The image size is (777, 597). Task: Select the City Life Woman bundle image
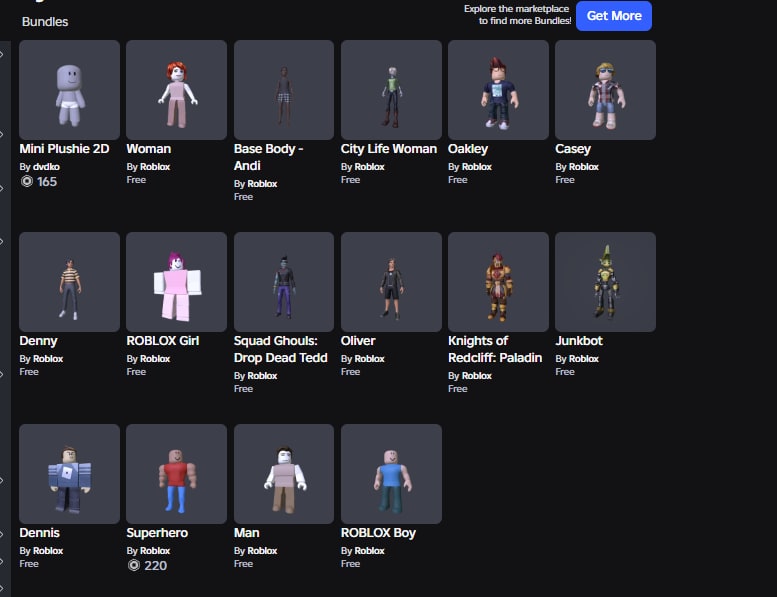click(x=391, y=90)
